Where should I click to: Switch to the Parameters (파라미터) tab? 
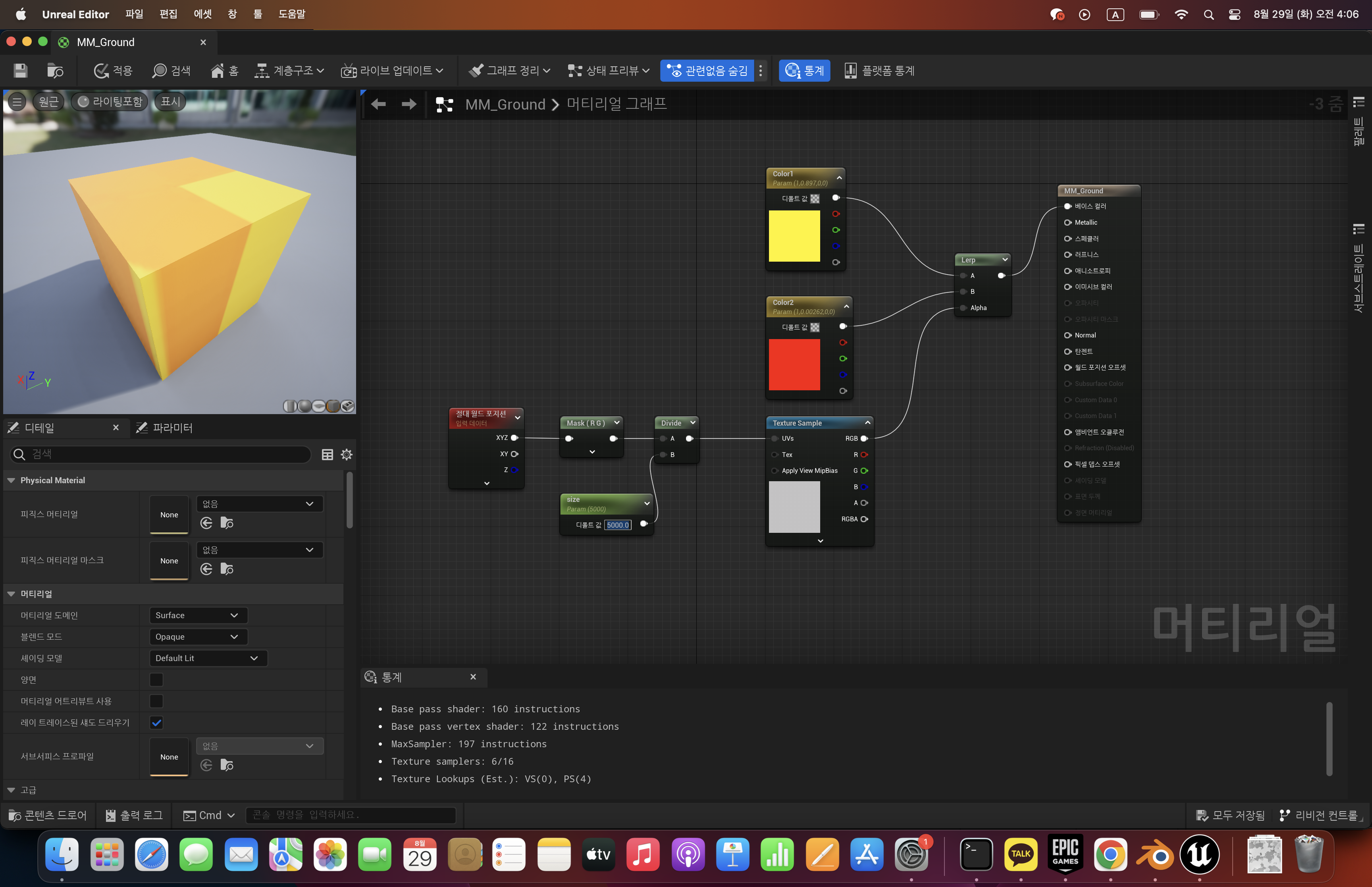click(165, 427)
